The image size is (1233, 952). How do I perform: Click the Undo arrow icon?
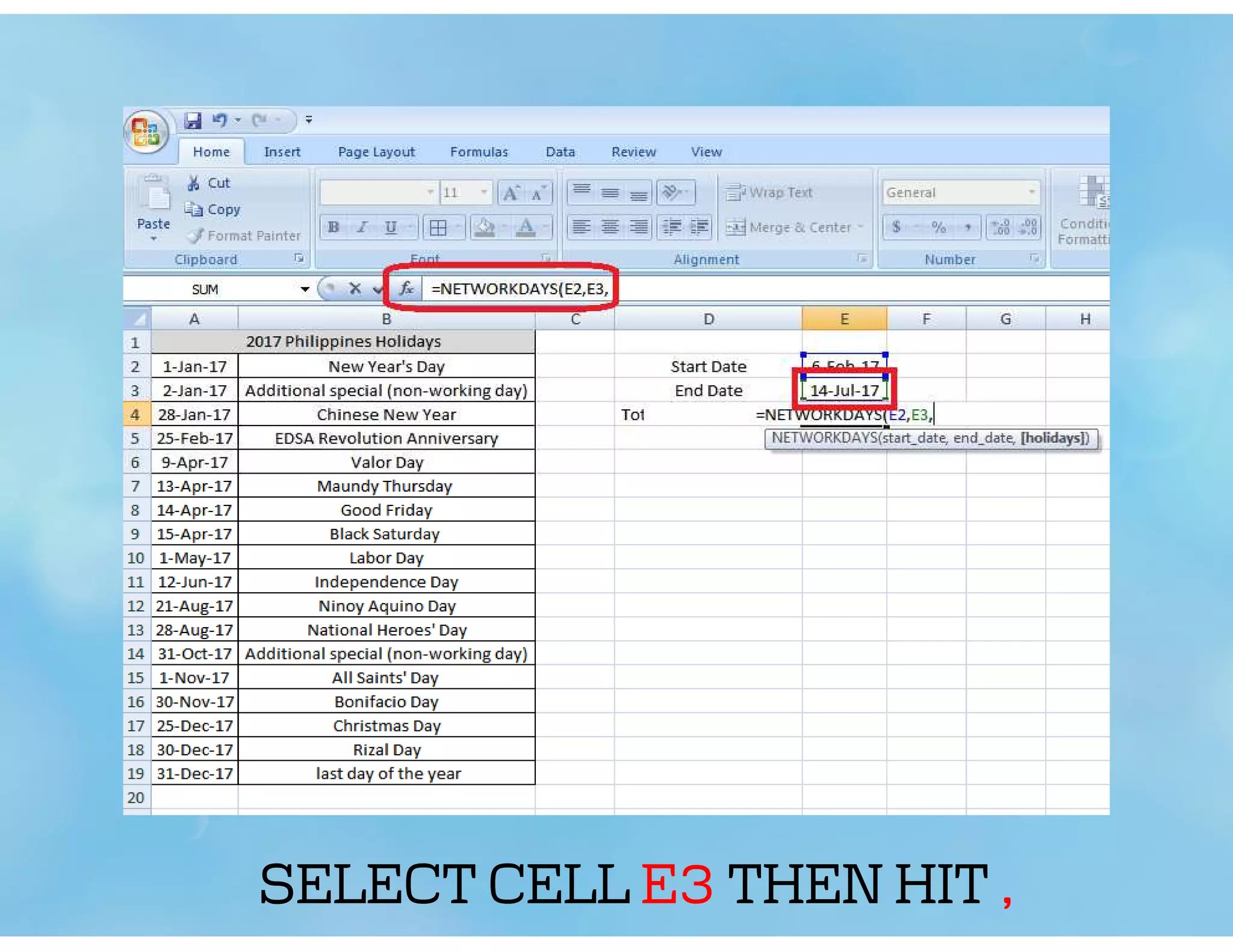coord(219,120)
